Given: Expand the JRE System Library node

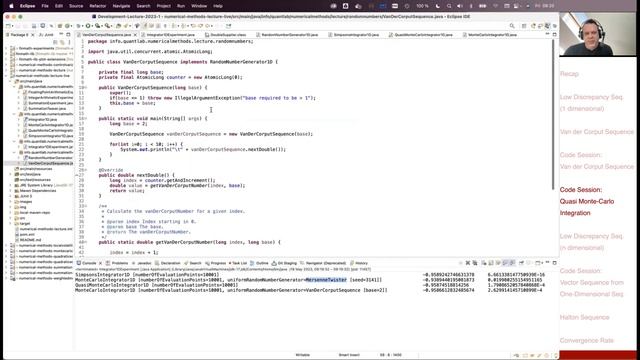Looking at the screenshot, I should 11,185.
